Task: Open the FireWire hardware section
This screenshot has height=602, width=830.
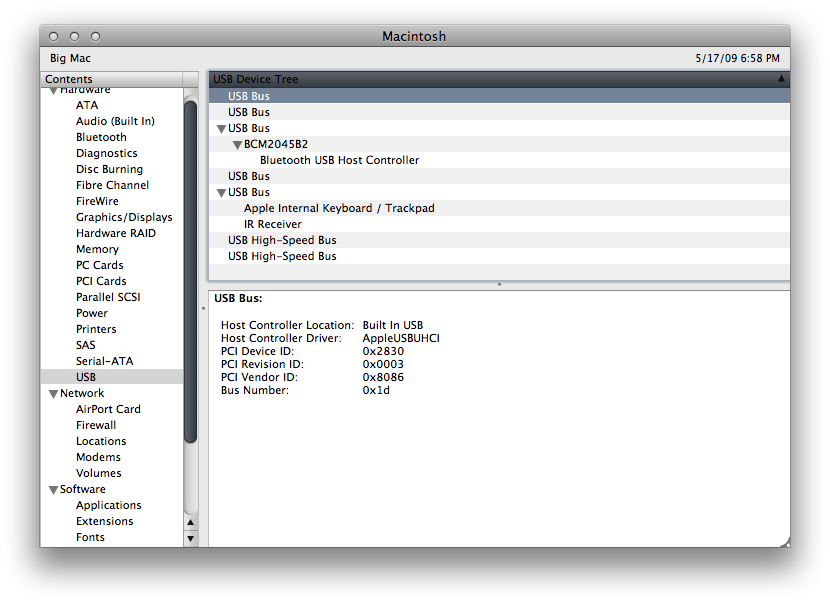Action: [x=97, y=201]
